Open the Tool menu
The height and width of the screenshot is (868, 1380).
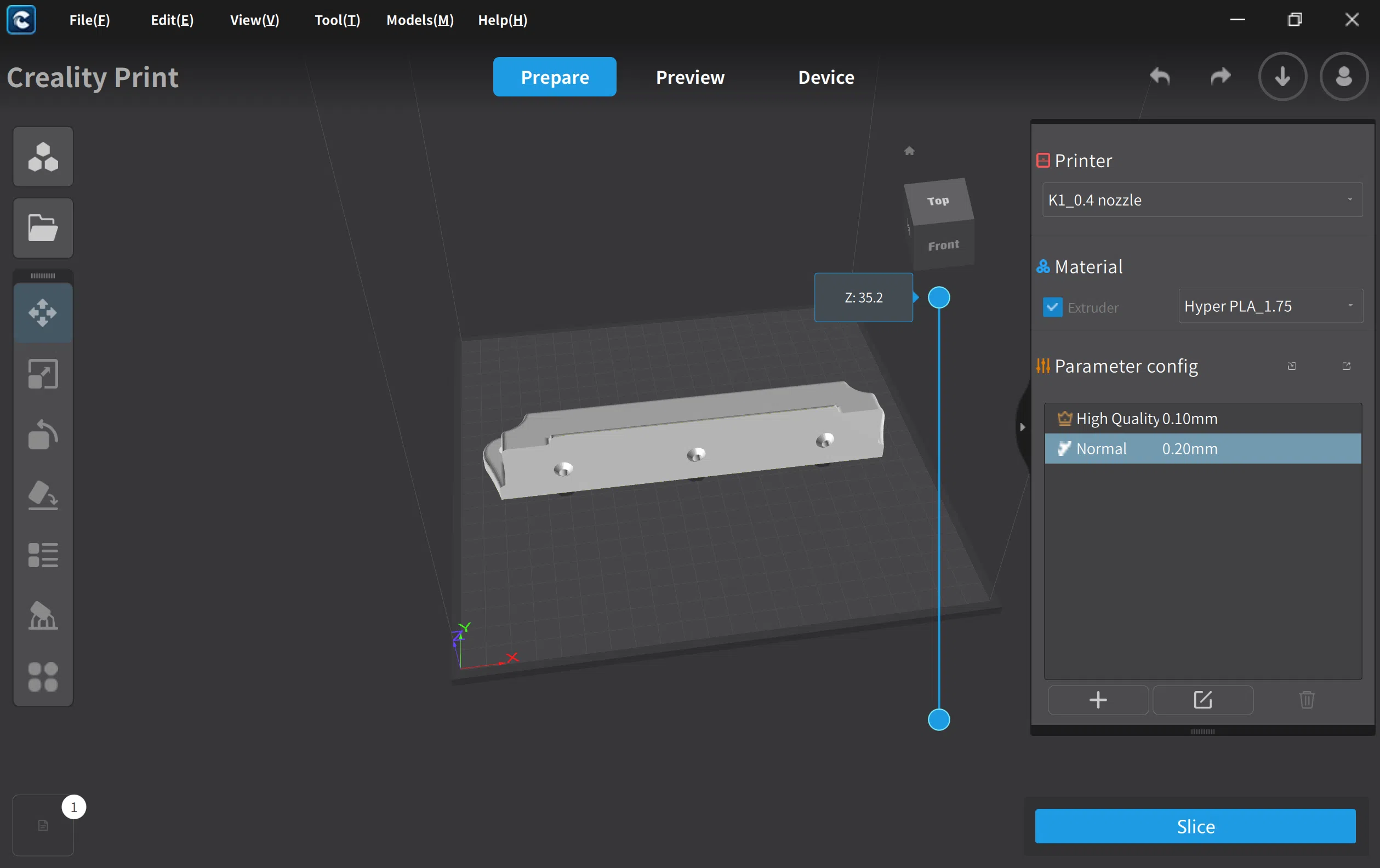pos(338,20)
